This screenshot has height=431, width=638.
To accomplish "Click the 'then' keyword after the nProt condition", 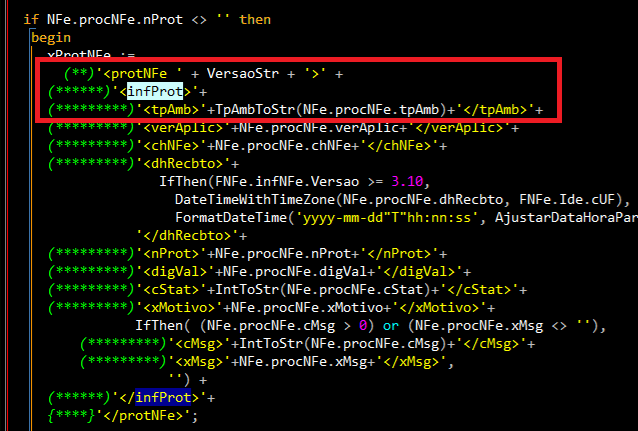I will coord(255,20).
